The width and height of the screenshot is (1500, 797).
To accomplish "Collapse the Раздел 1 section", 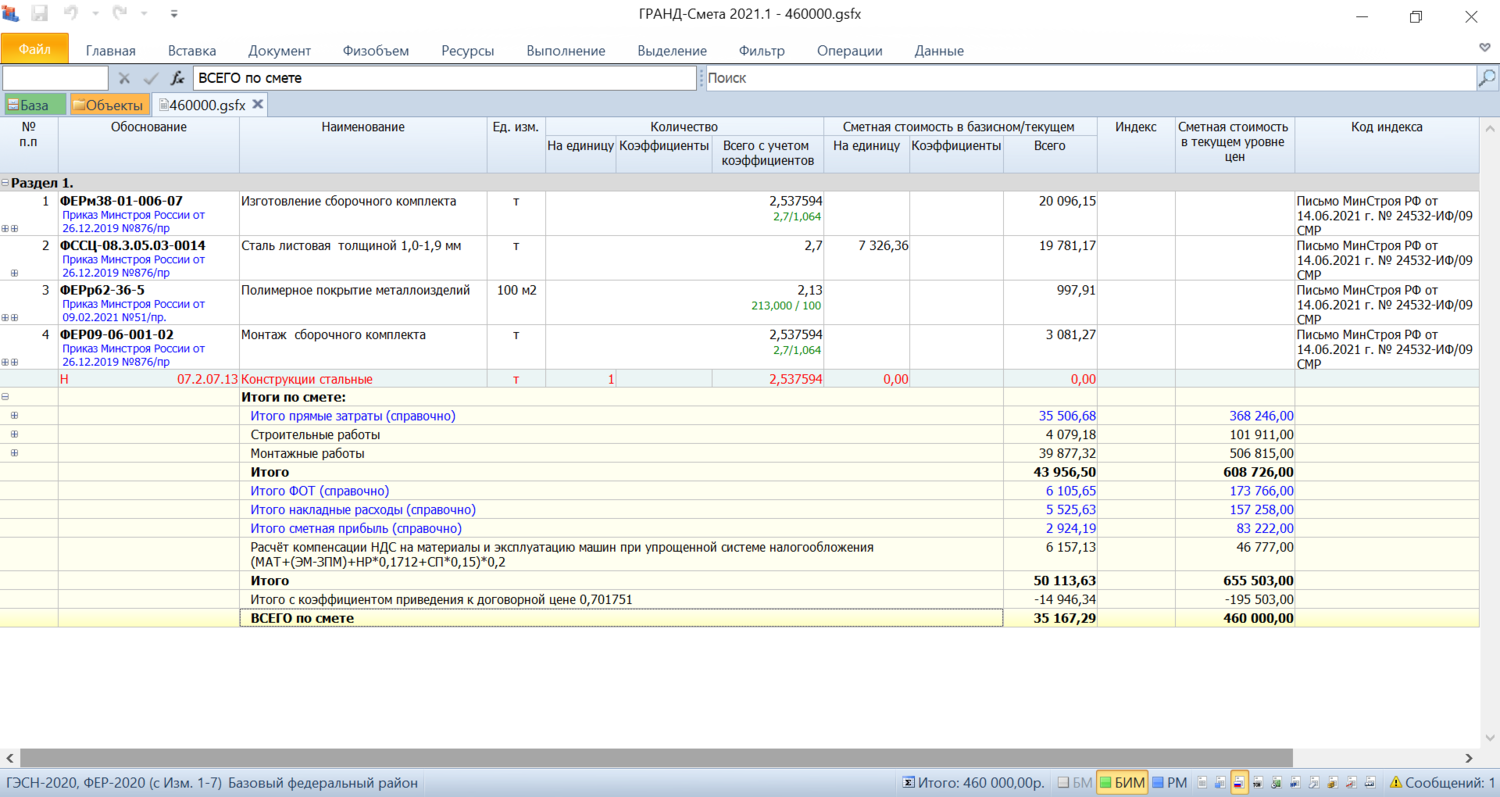I will (6, 183).
